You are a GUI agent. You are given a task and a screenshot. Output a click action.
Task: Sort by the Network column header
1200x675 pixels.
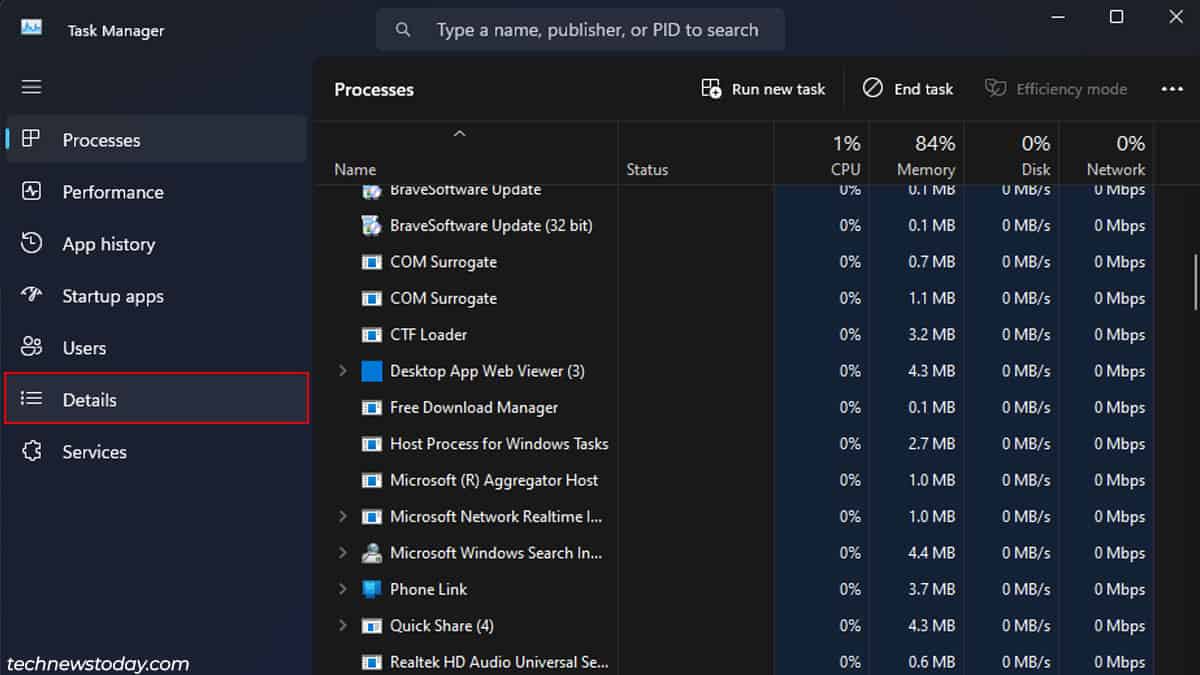(x=1106, y=154)
